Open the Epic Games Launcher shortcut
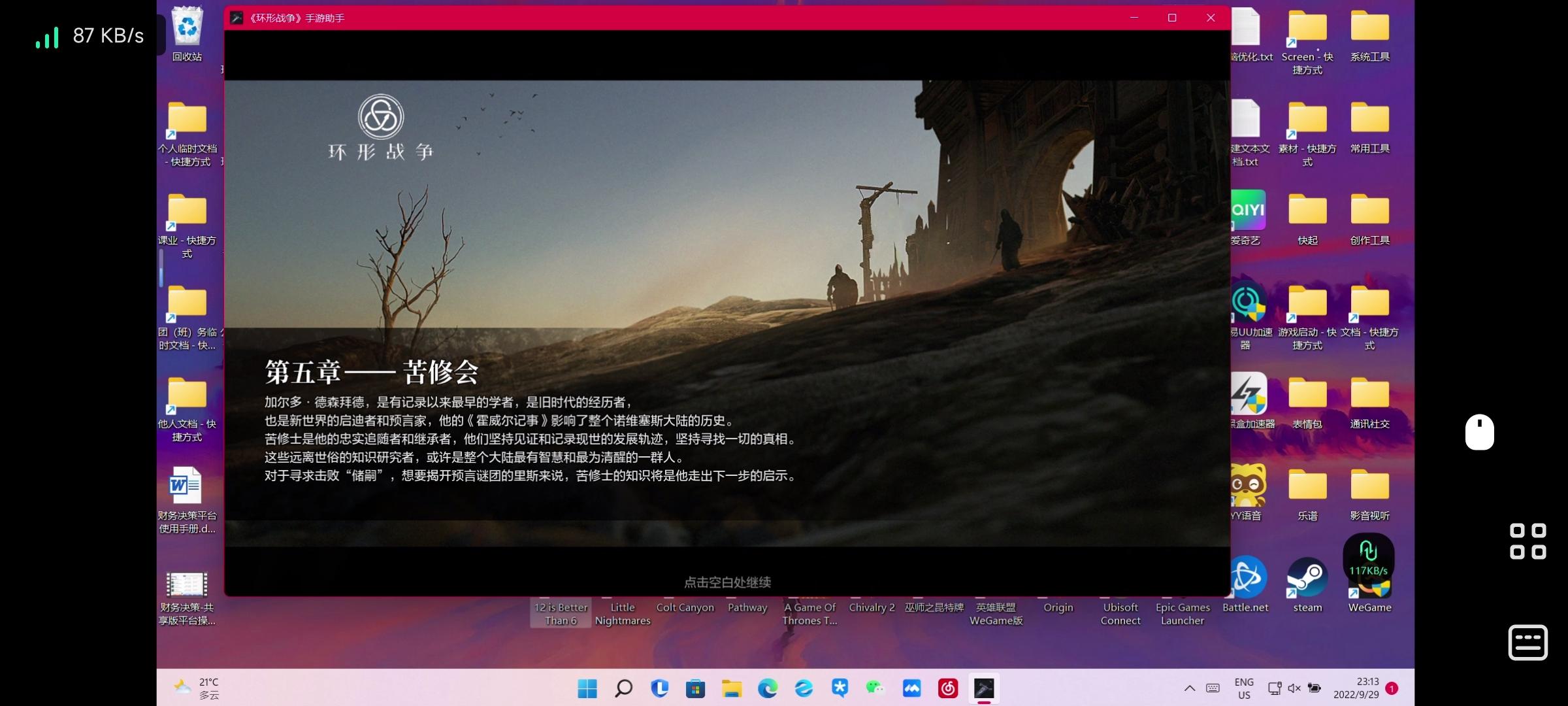The image size is (1568, 706). pyautogui.click(x=1183, y=613)
